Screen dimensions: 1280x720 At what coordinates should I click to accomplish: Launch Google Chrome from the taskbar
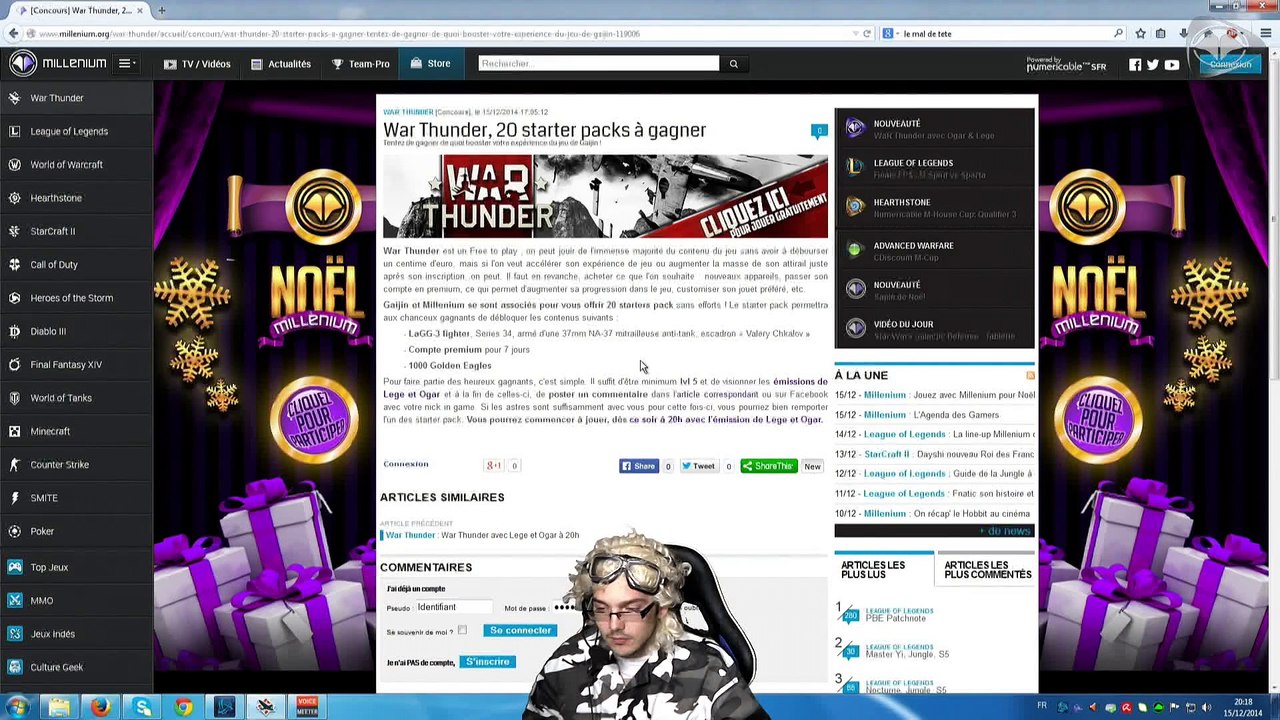click(x=183, y=707)
